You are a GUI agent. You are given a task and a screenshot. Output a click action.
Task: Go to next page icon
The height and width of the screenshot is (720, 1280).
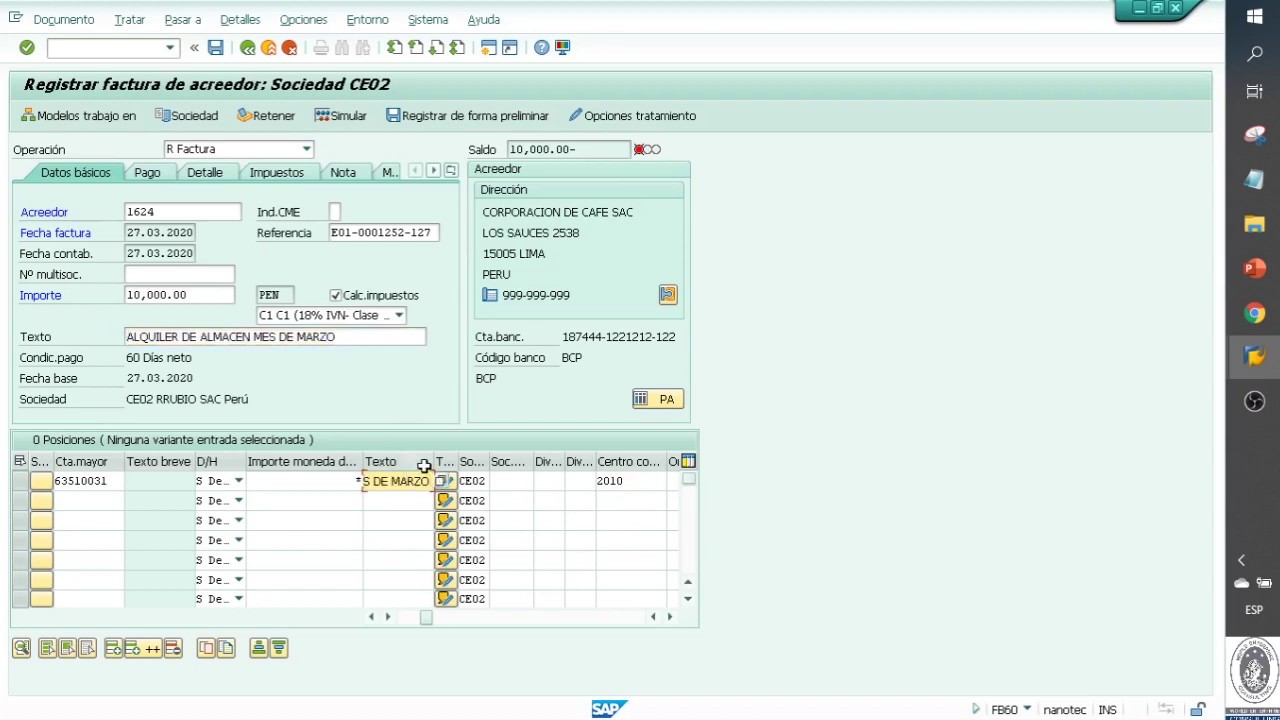pos(437,47)
